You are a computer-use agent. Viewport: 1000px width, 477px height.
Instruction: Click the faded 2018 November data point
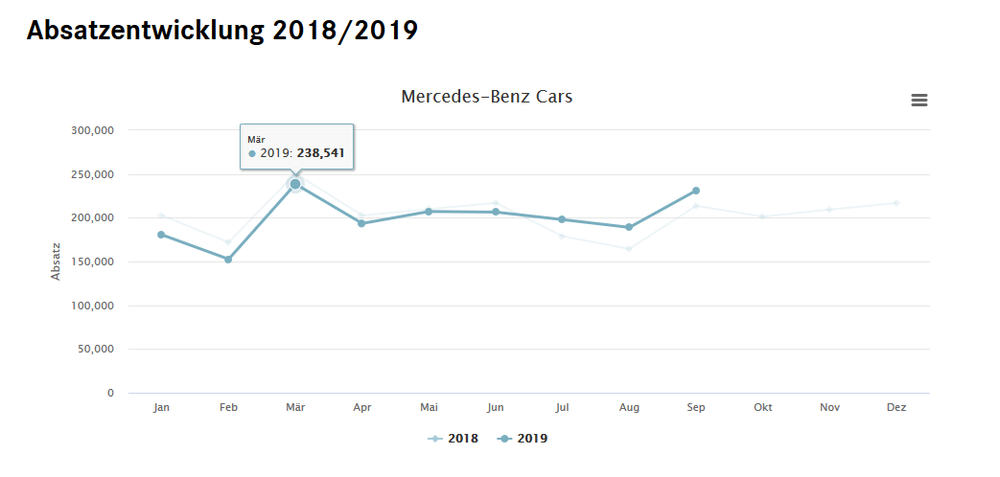tap(829, 209)
